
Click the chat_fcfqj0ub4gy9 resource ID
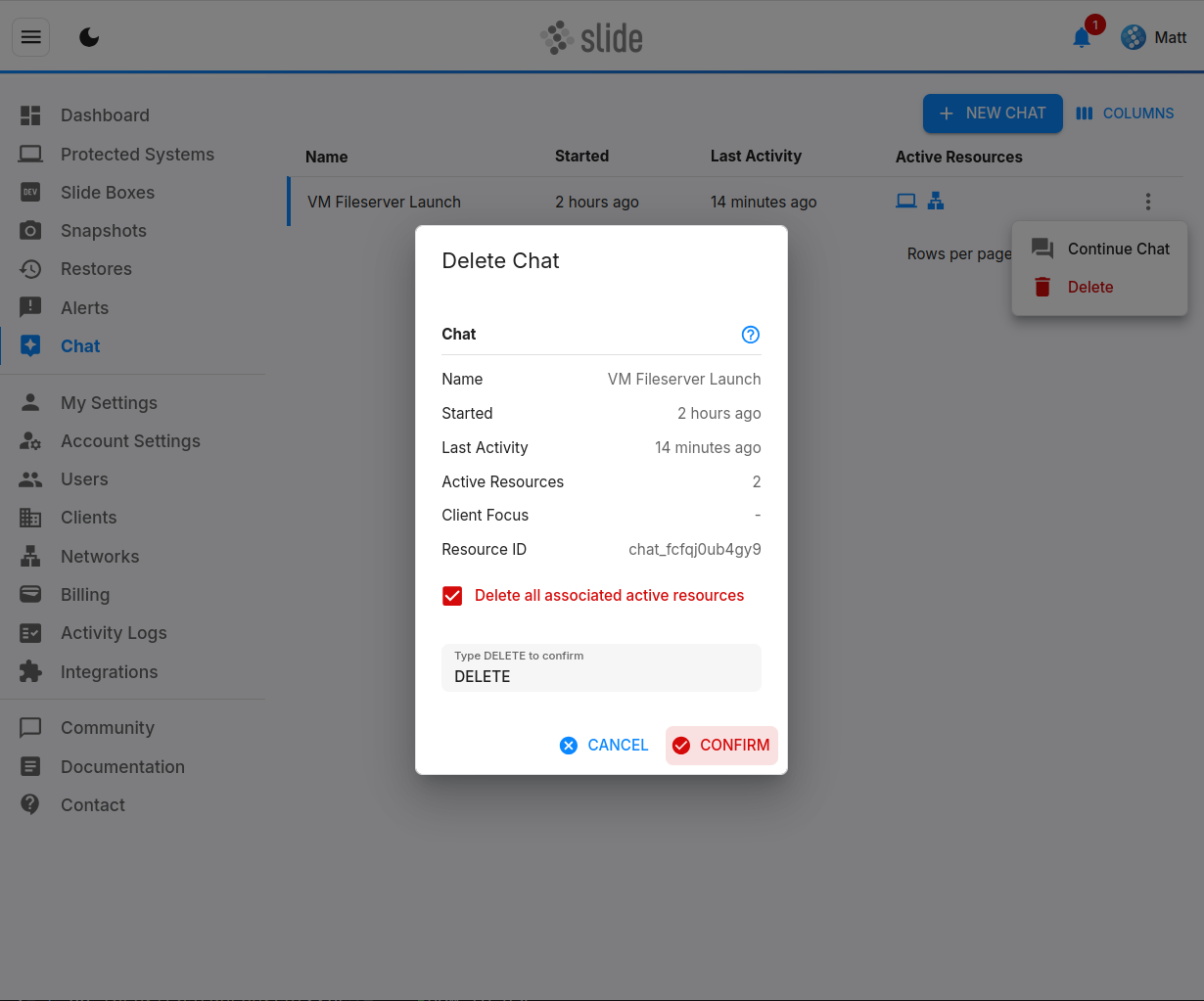click(x=695, y=550)
